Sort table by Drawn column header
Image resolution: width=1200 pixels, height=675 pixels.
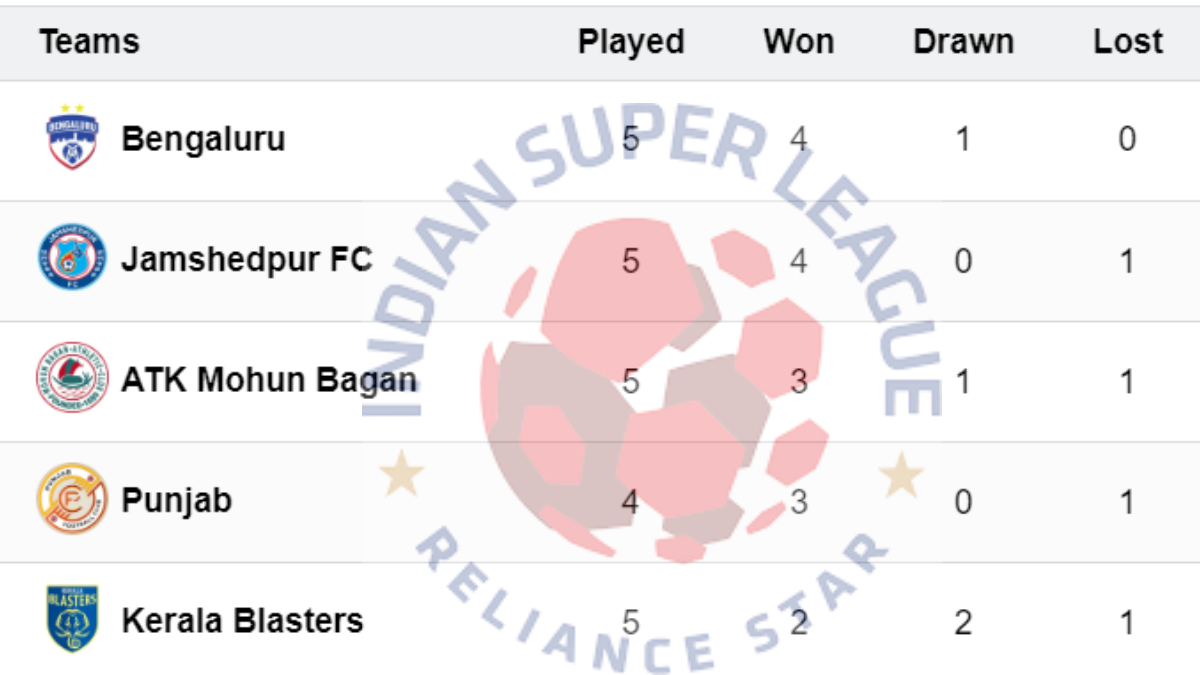pos(963,42)
